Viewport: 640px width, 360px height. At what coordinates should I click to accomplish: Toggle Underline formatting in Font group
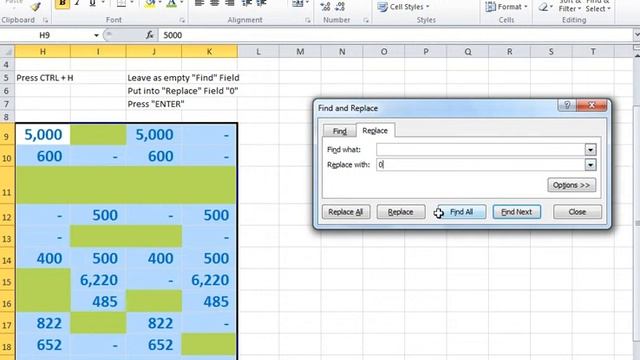[x=92, y=4]
